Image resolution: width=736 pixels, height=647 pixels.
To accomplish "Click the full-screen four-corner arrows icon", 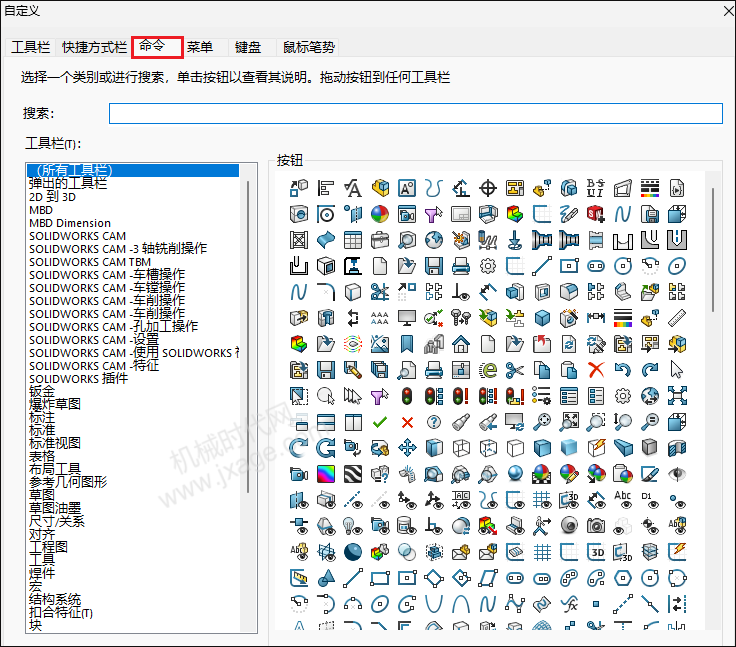I will [x=677, y=396].
